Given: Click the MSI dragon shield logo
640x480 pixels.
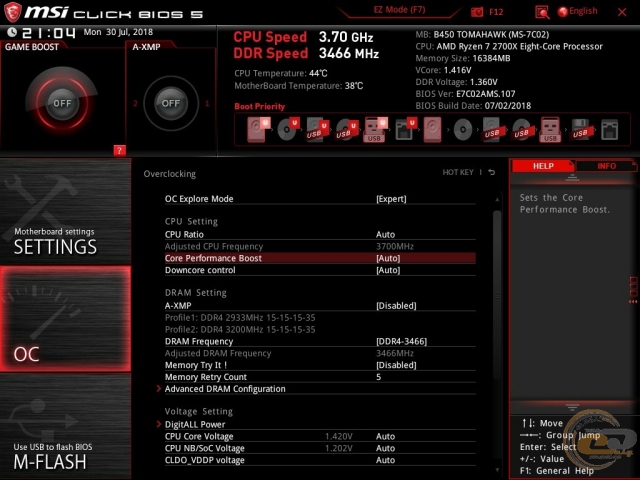Looking at the screenshot, I should pos(12,12).
